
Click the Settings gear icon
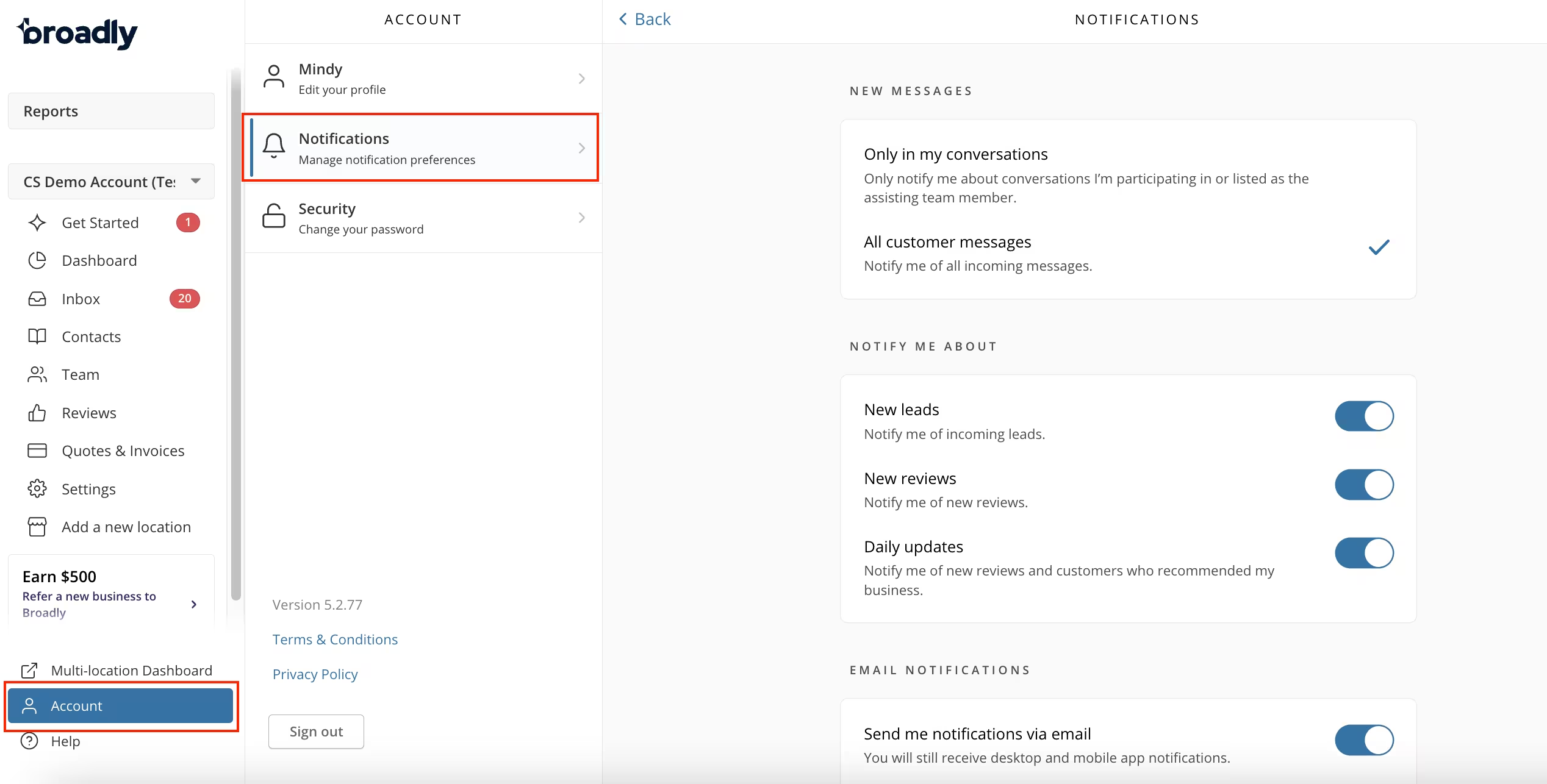click(x=37, y=489)
